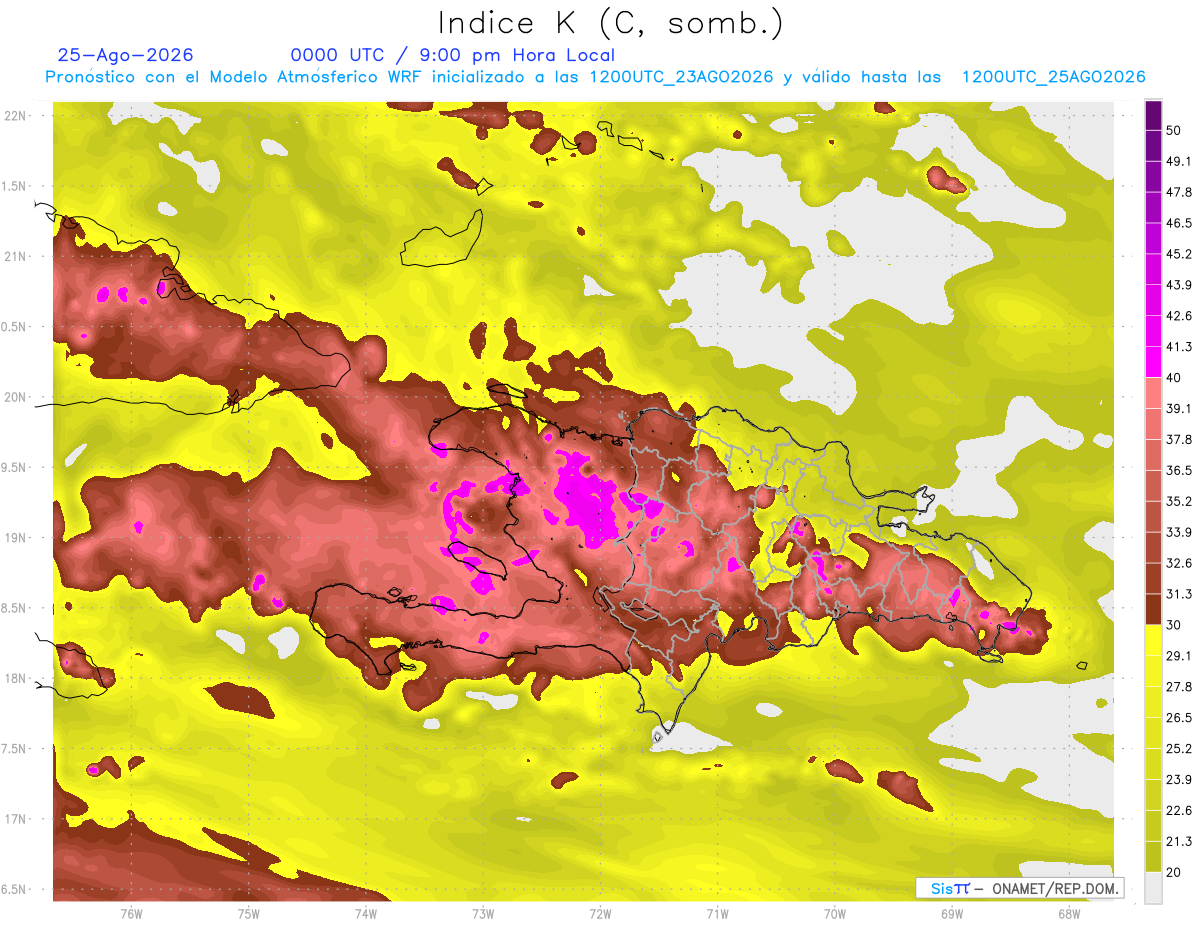Viewport: 1200px width, 927px height.
Task: Click the "21N" latitude label
Action: (x=15, y=257)
